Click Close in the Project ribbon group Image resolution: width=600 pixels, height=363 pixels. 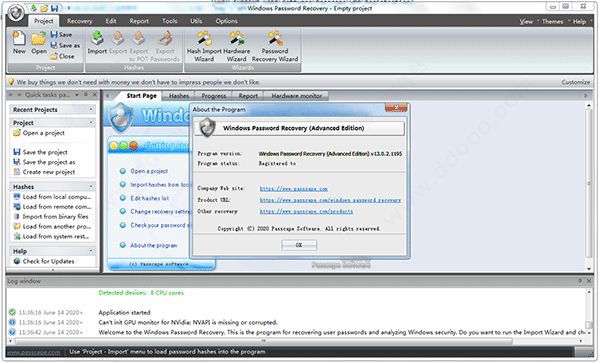[62, 56]
